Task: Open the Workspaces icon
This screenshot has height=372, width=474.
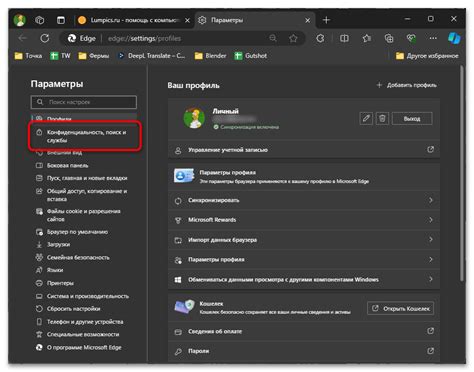Action: pyautogui.click(x=40, y=20)
